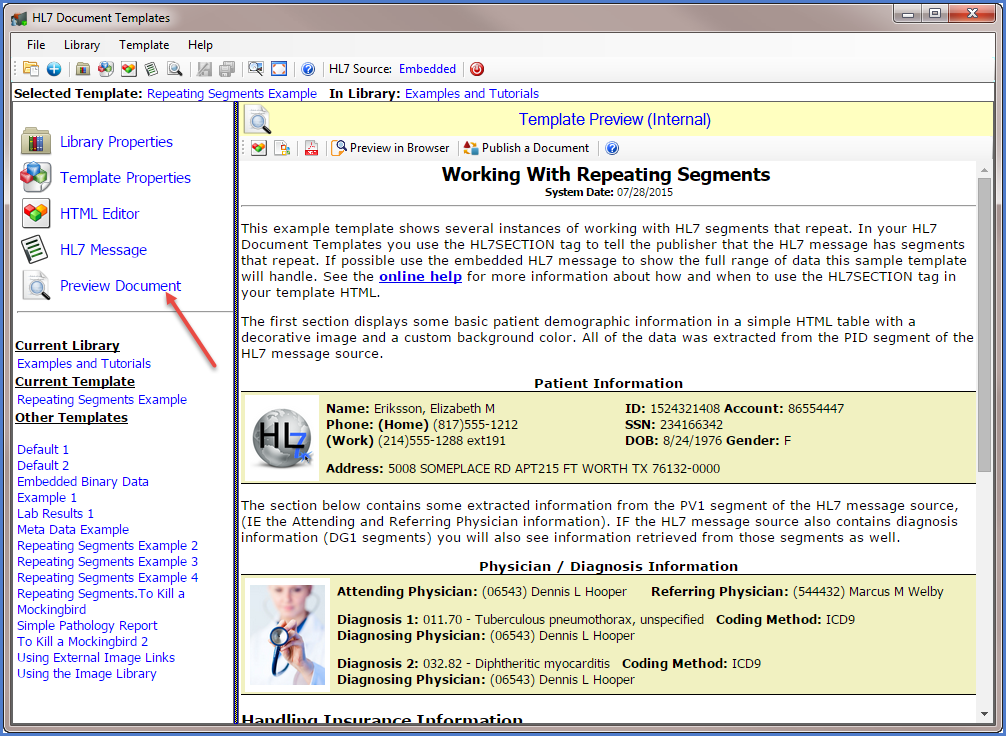
Task: Click the preview scrollbar up arrow
Action: [984, 170]
